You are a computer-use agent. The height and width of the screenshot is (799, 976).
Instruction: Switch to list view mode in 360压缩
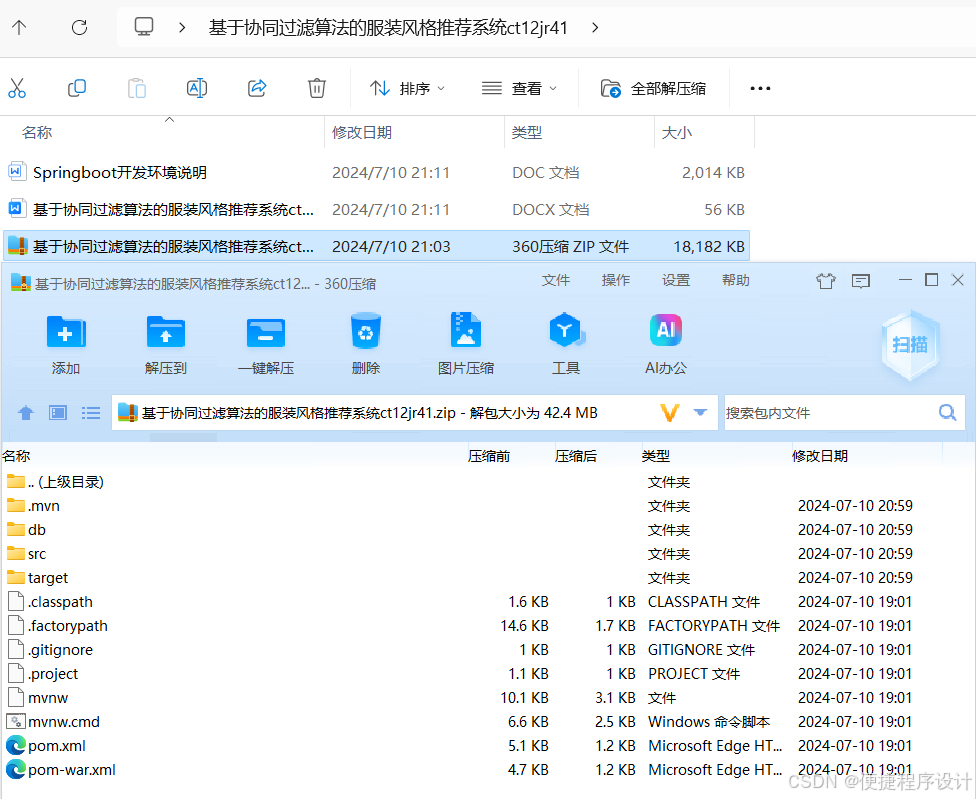(91, 413)
